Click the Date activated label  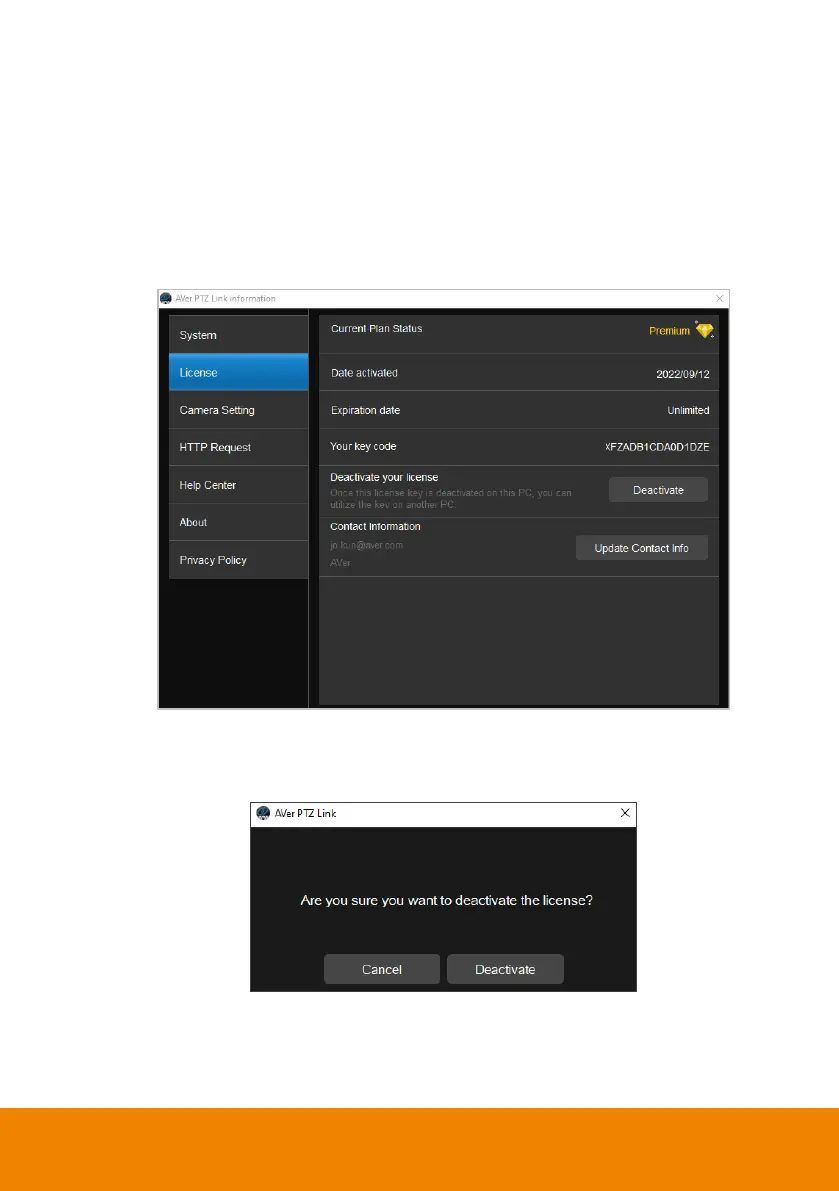tap(364, 373)
